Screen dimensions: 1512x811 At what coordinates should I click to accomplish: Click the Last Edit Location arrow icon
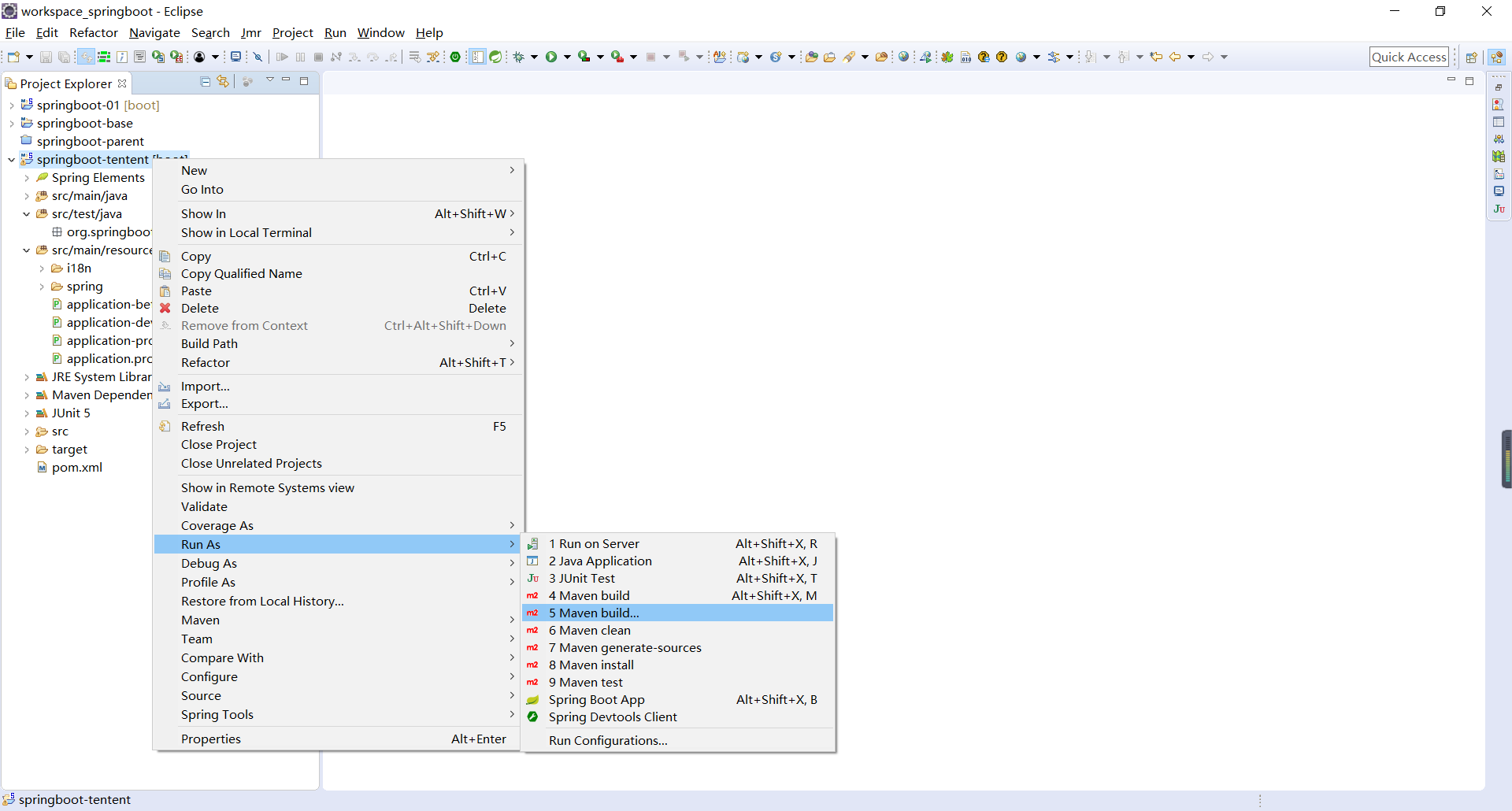pos(1155,57)
